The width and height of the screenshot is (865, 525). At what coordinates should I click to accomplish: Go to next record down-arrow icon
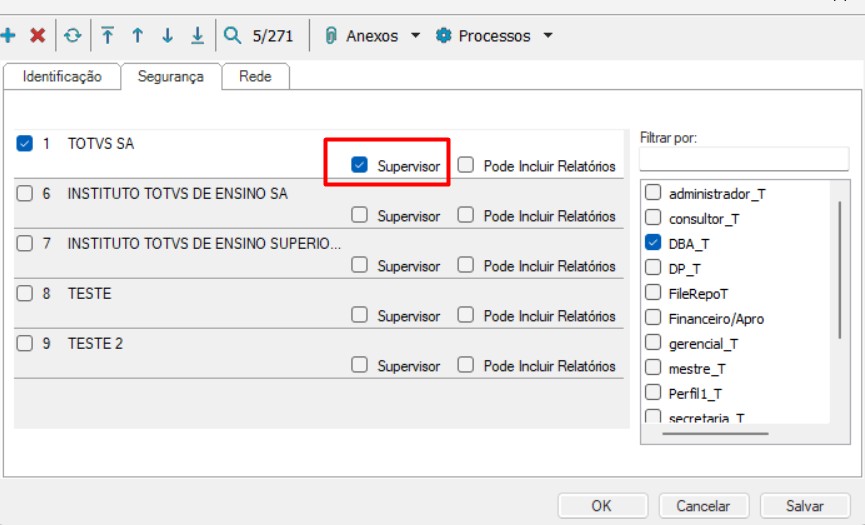tap(167, 36)
